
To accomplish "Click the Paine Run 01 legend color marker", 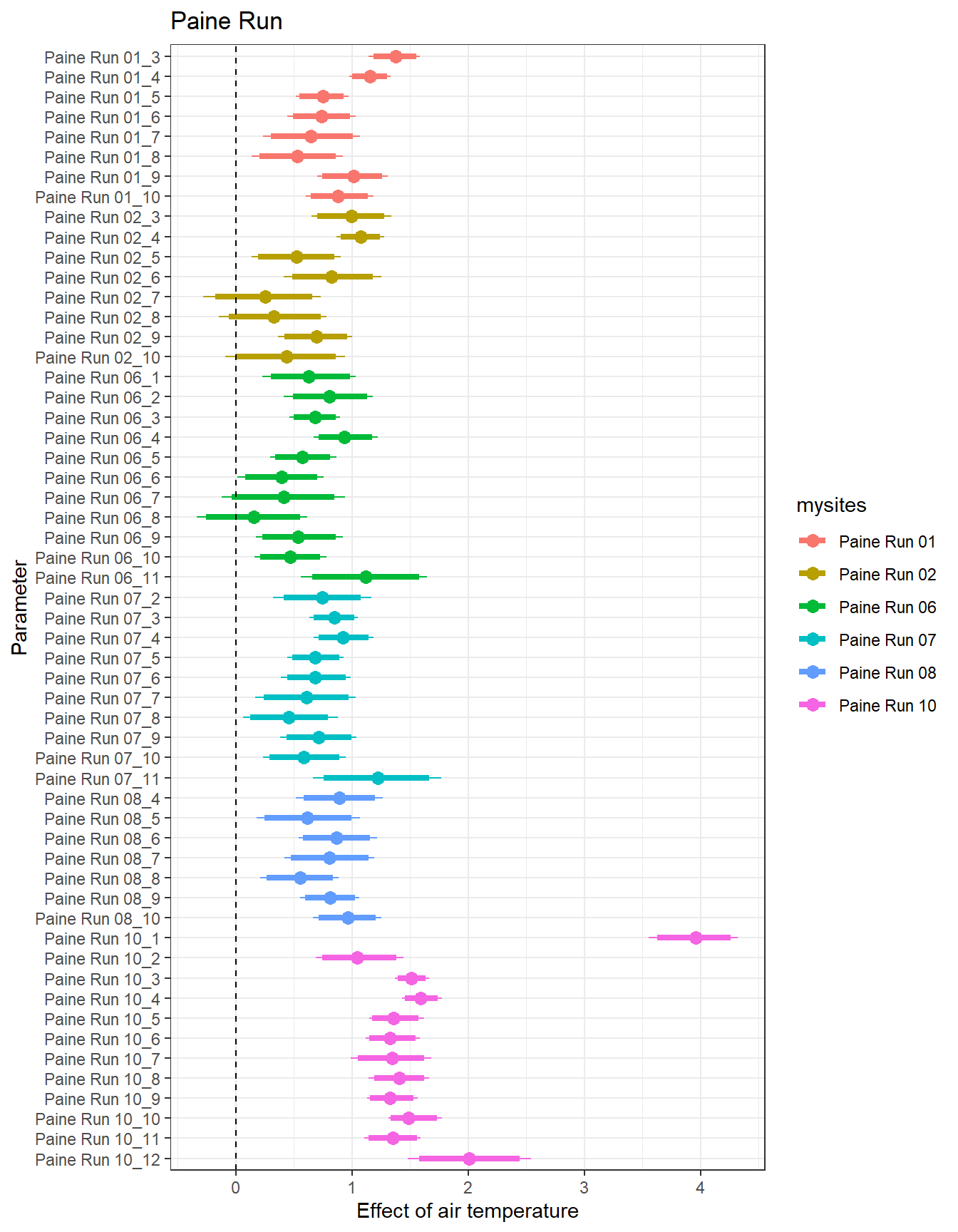I will click(812, 541).
